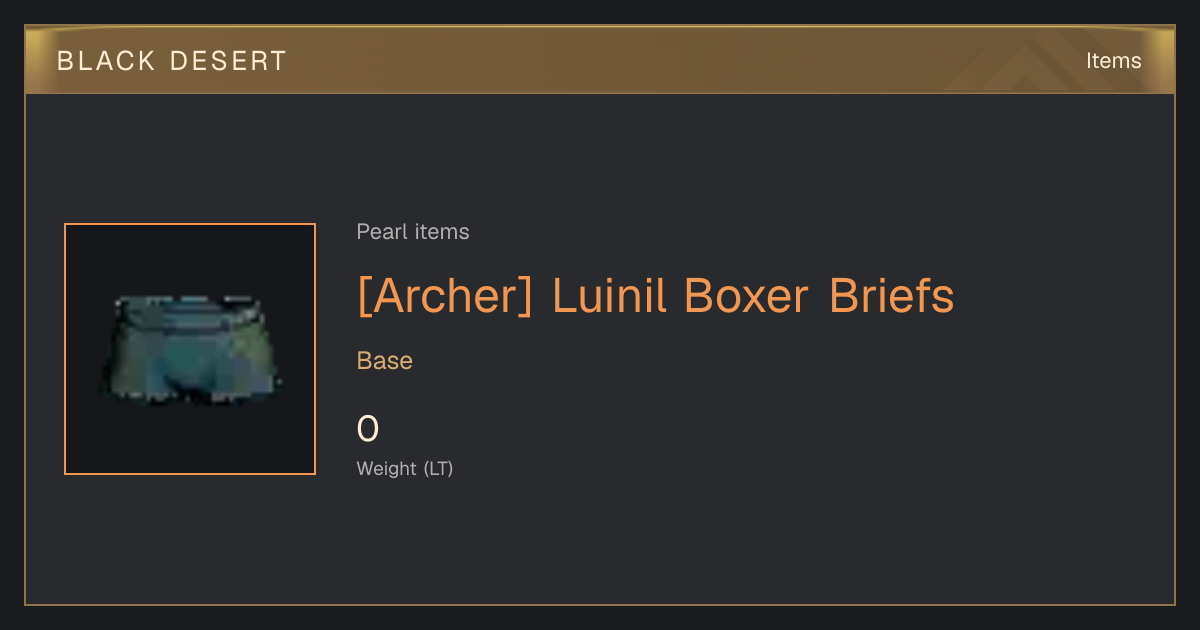The height and width of the screenshot is (630, 1200).
Task: Click the gold header banner background
Action: click(x=600, y=60)
